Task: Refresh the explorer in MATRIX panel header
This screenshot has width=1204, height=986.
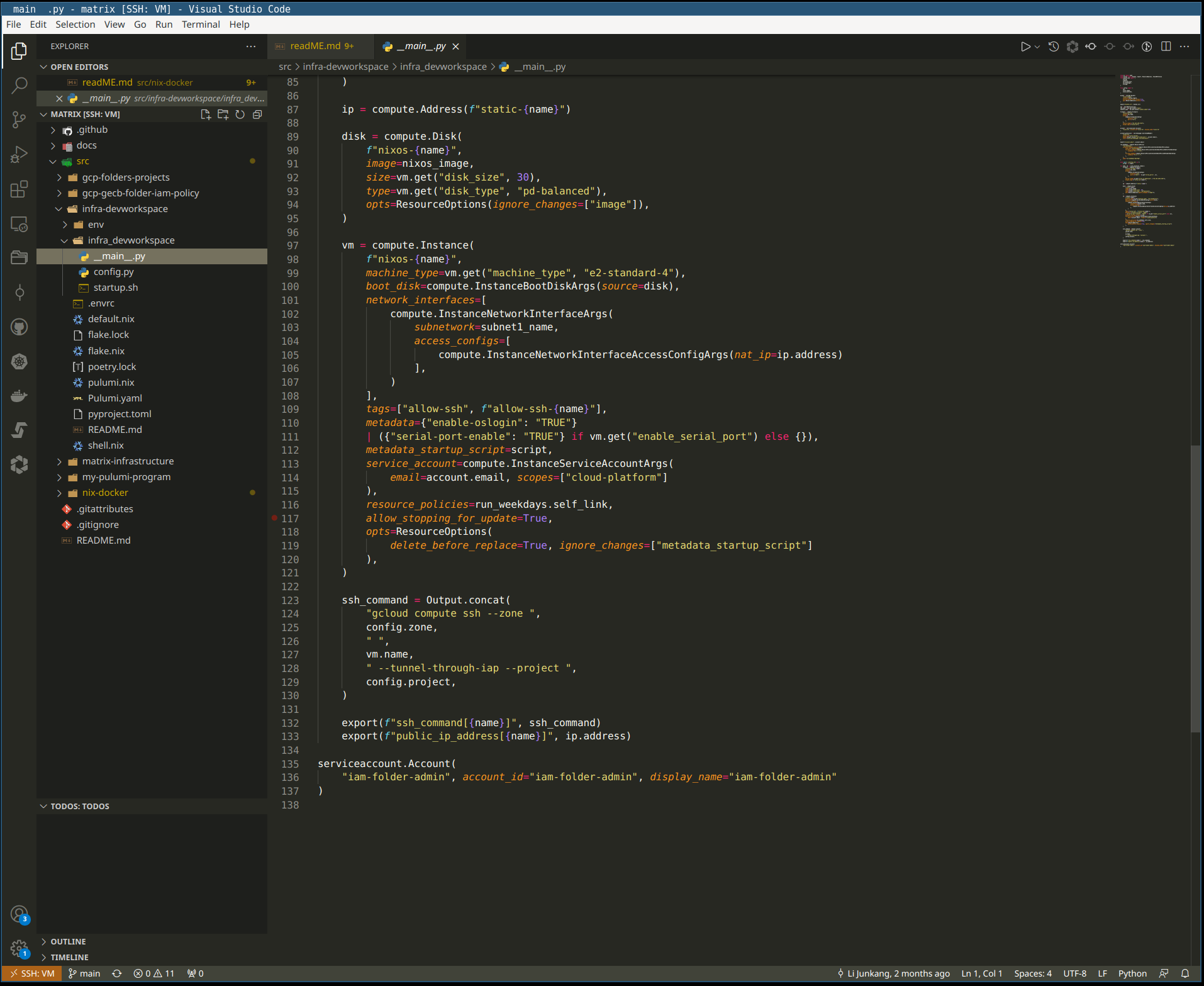Action: [x=240, y=115]
